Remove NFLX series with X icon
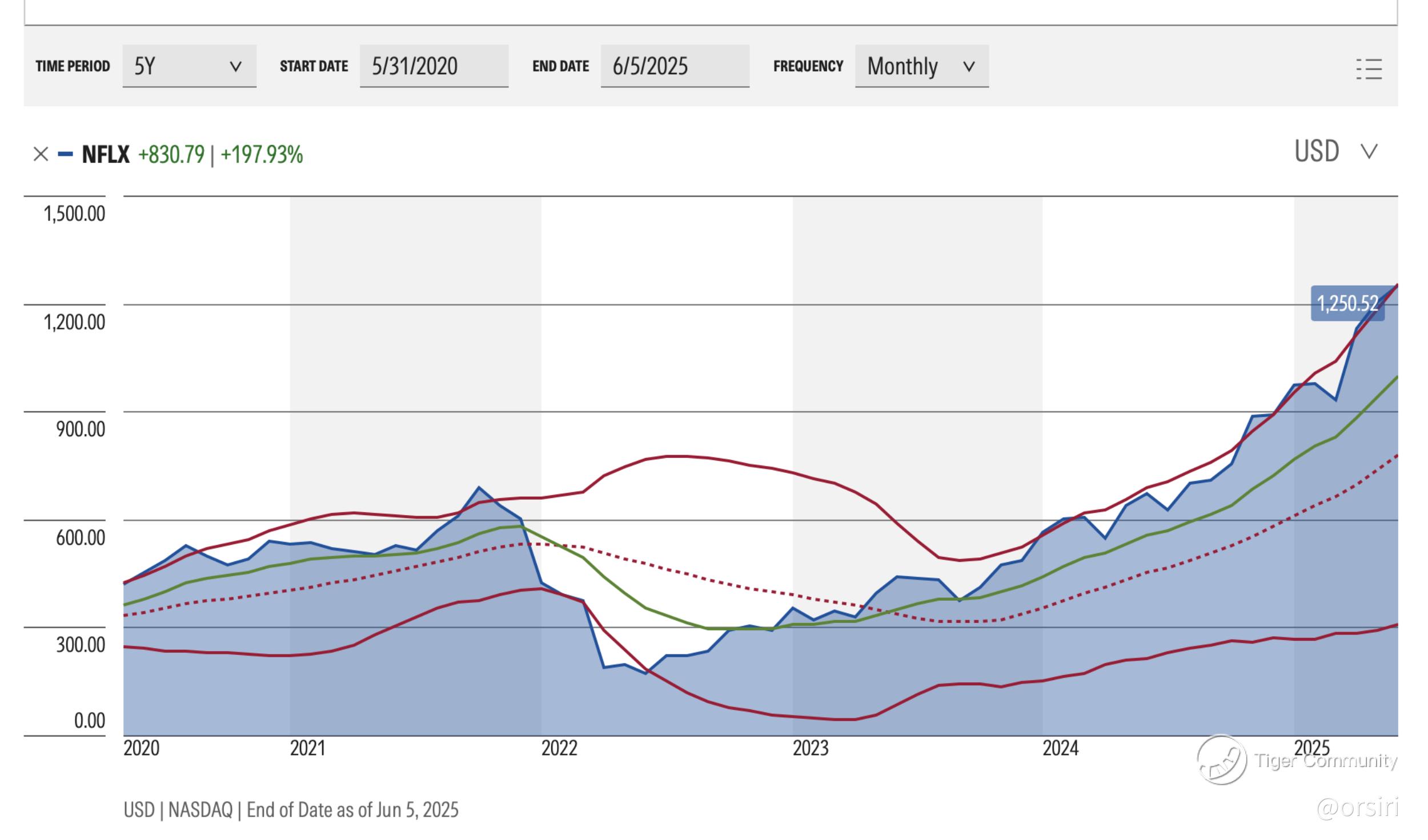Image resolution: width=1428 pixels, height=840 pixels. 41,154
